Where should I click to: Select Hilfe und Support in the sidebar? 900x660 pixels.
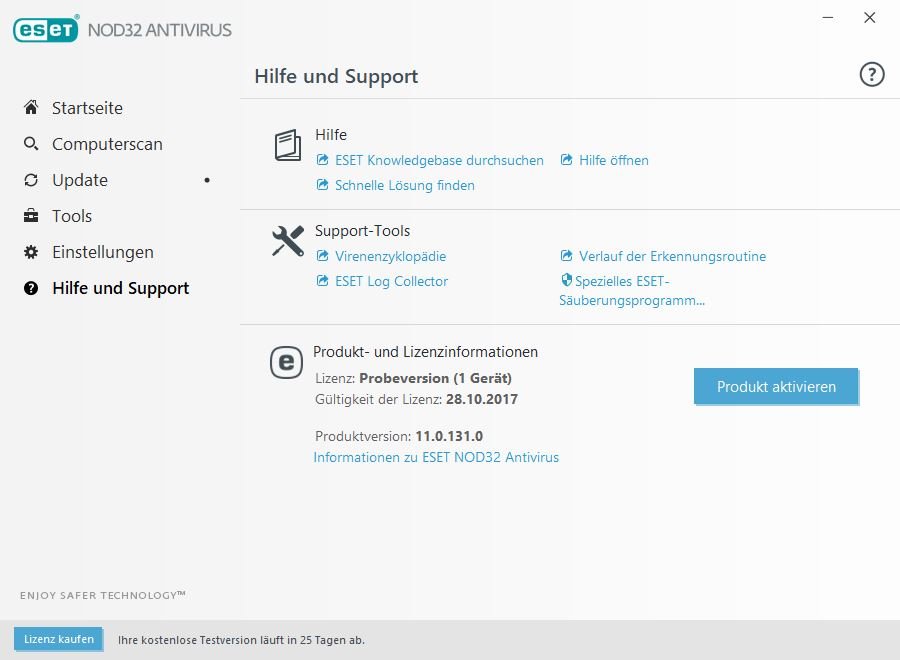click(x=121, y=288)
